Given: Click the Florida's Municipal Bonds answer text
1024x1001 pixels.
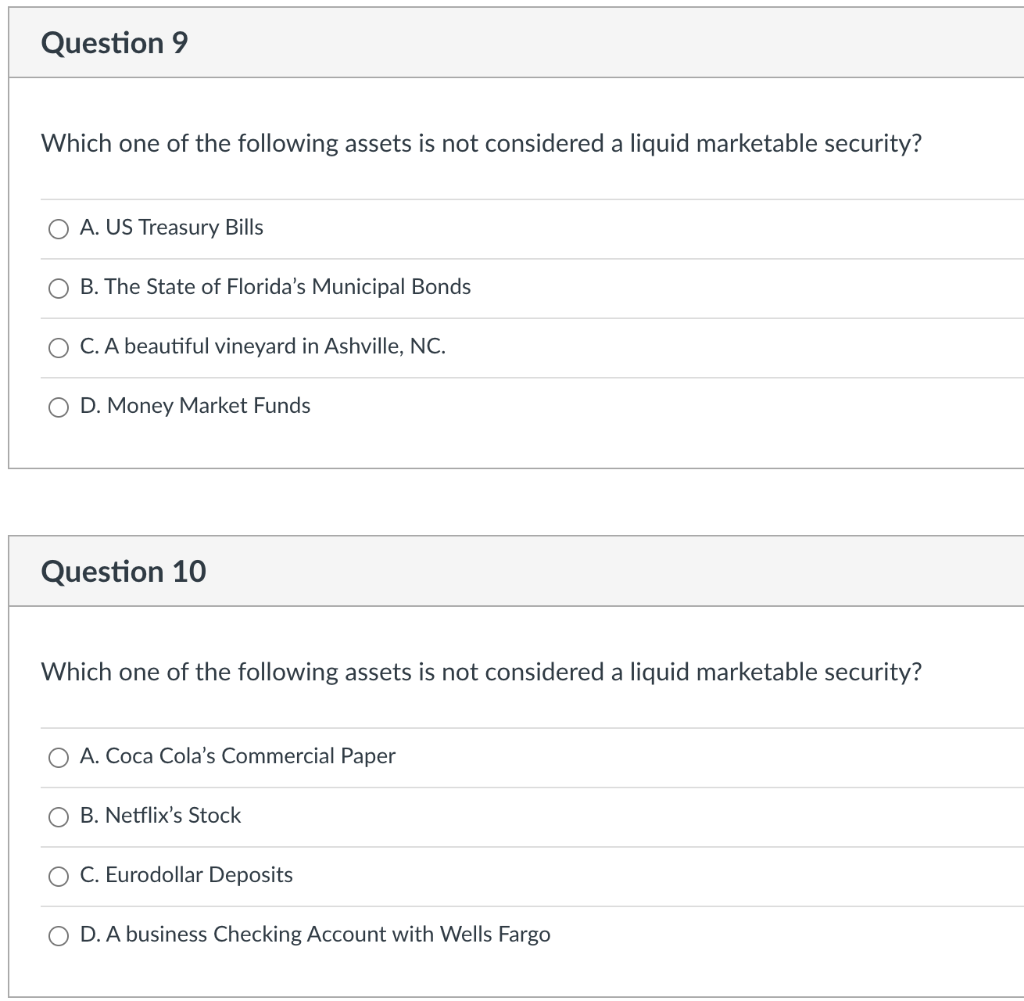Looking at the screenshot, I should pyautogui.click(x=275, y=288).
